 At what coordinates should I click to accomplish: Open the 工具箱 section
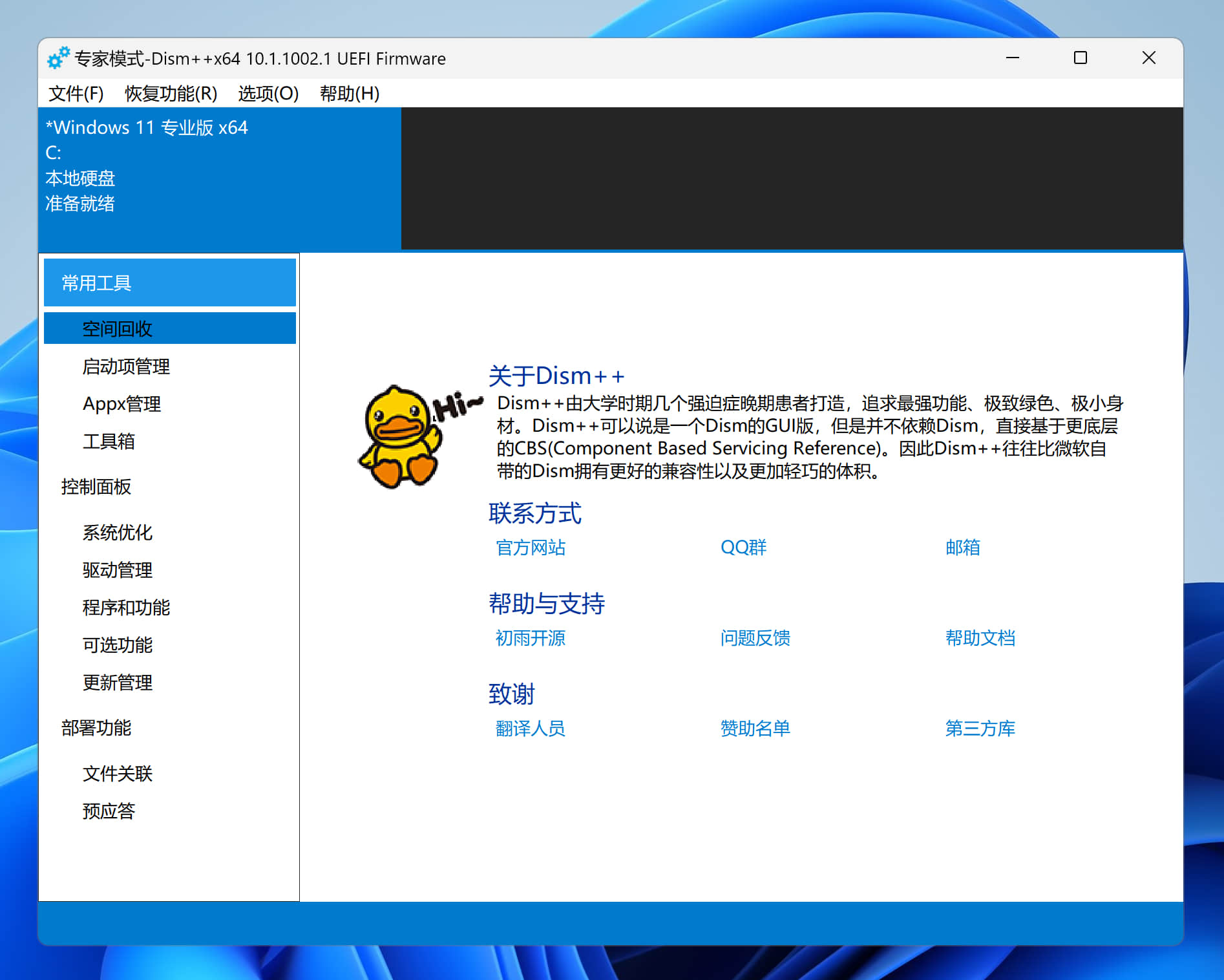[x=109, y=442]
